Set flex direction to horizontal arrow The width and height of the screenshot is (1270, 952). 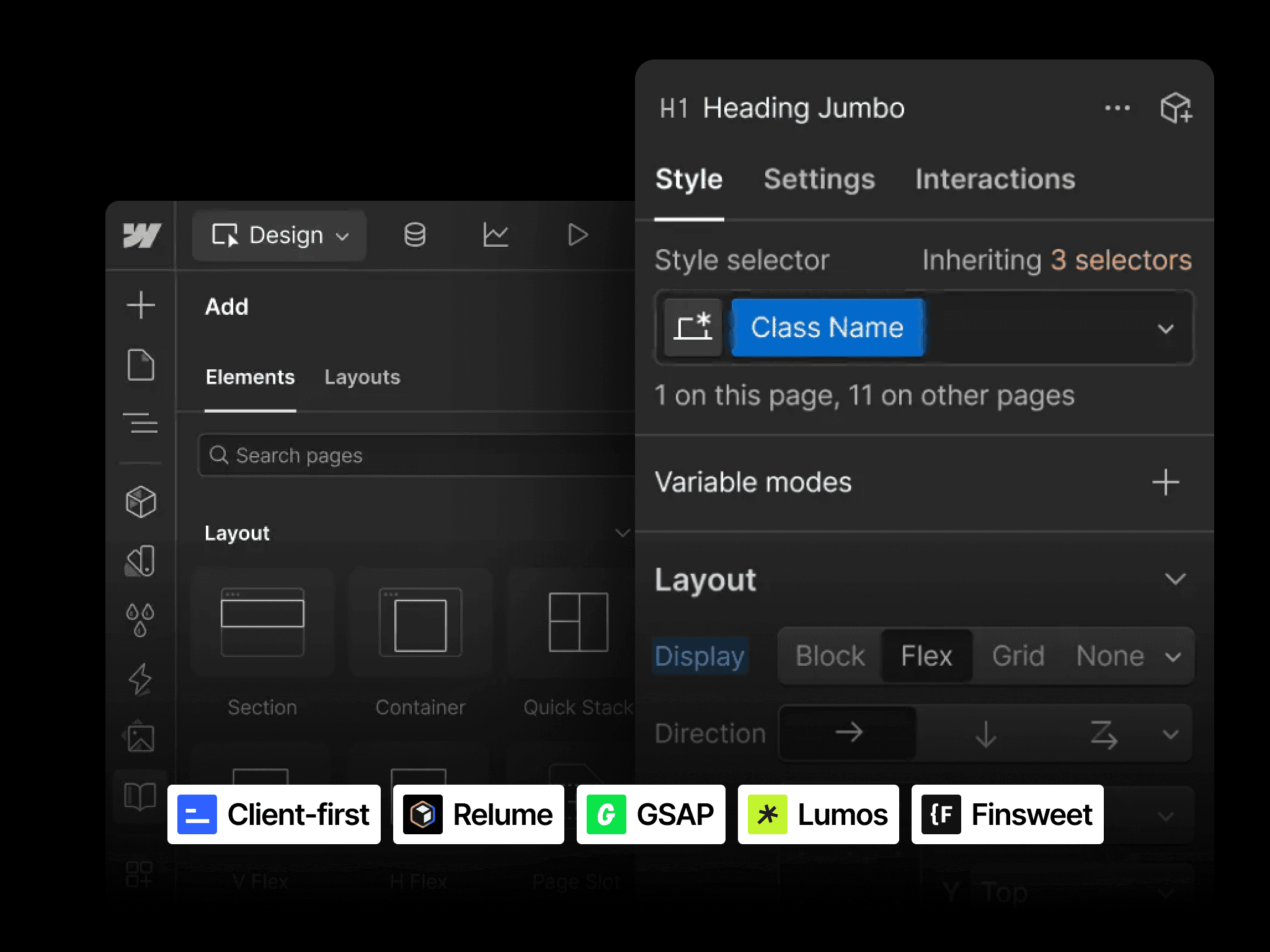848,733
